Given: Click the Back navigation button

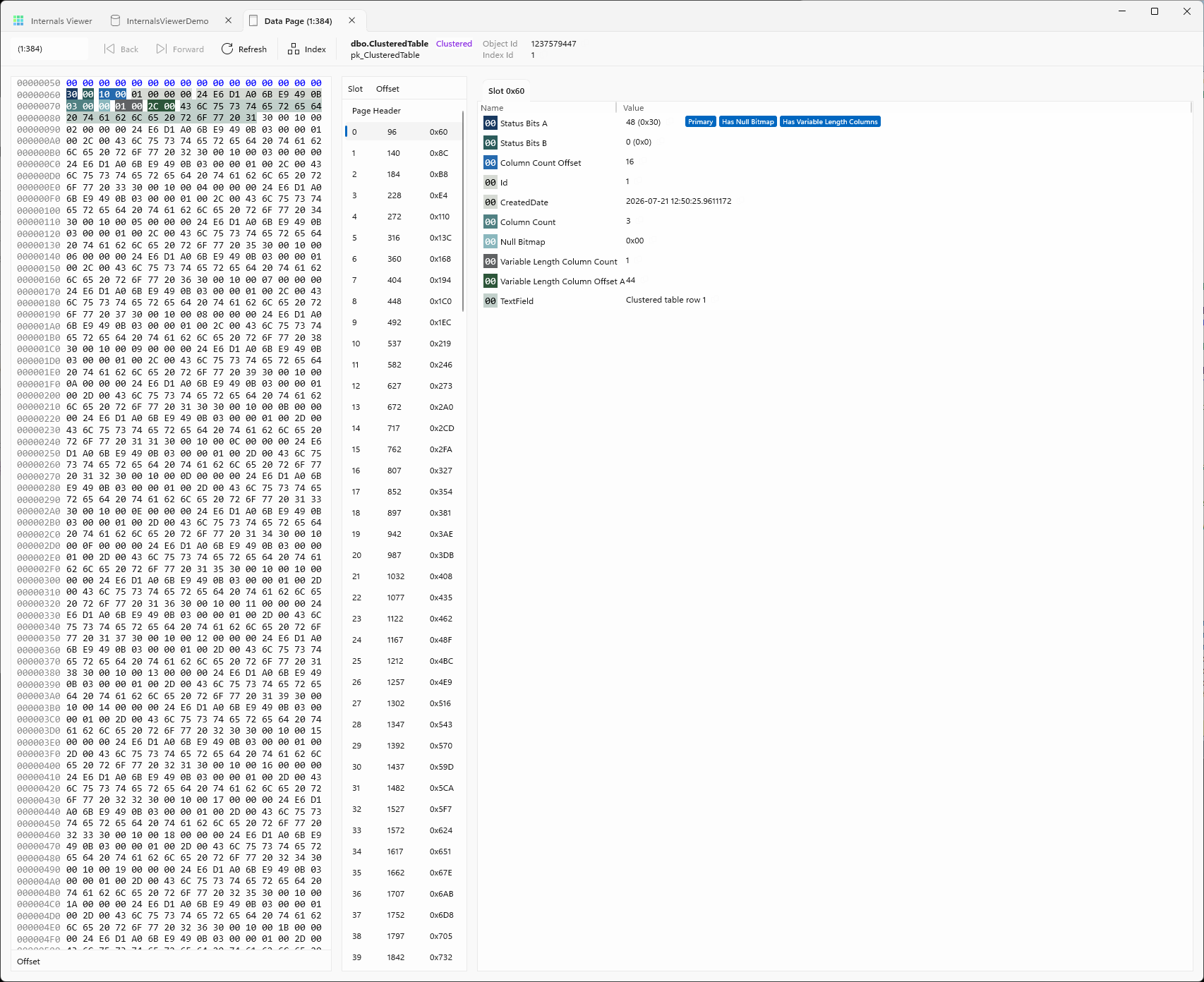Looking at the screenshot, I should 121,49.
